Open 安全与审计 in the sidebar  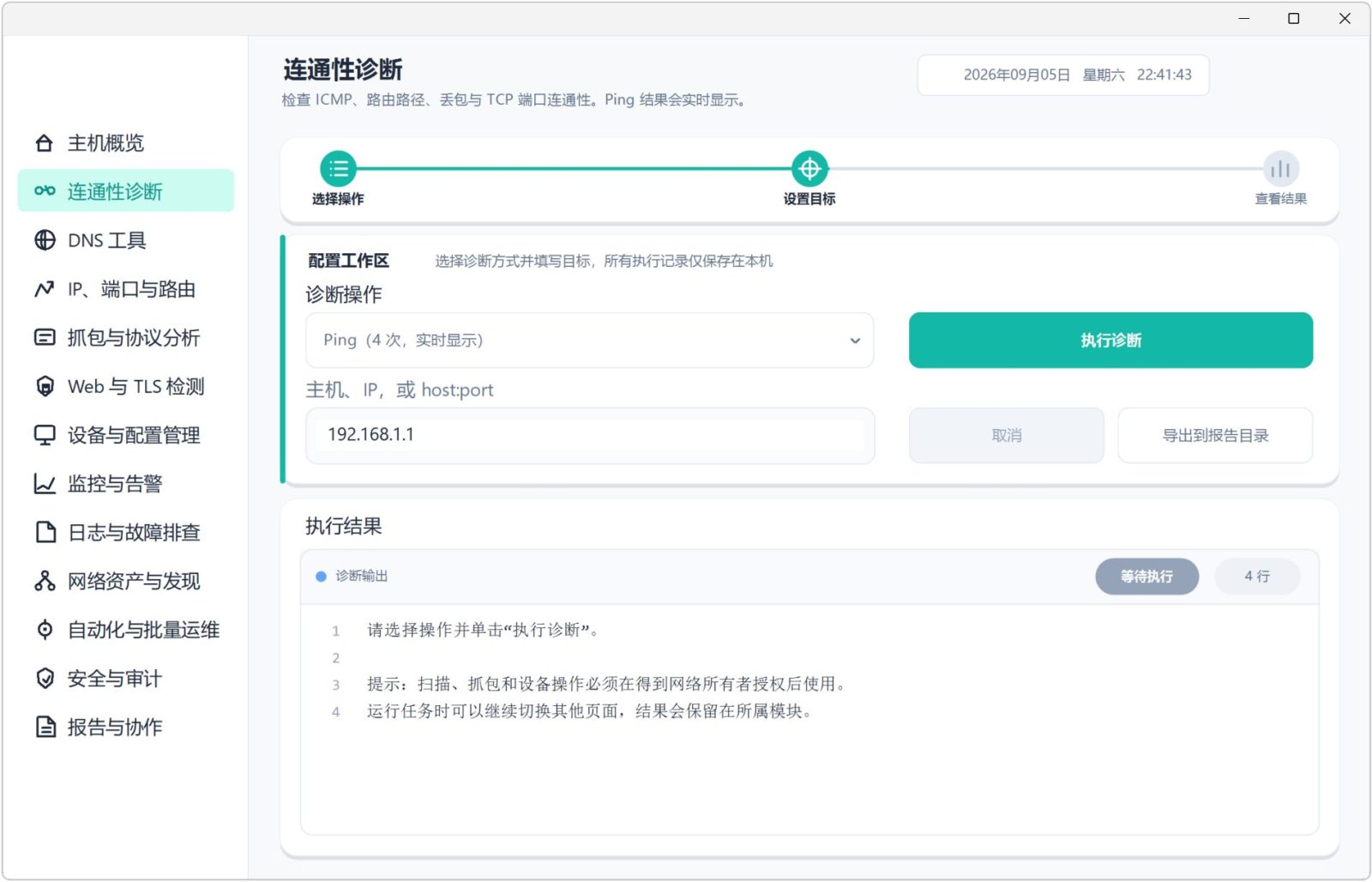[126, 679]
